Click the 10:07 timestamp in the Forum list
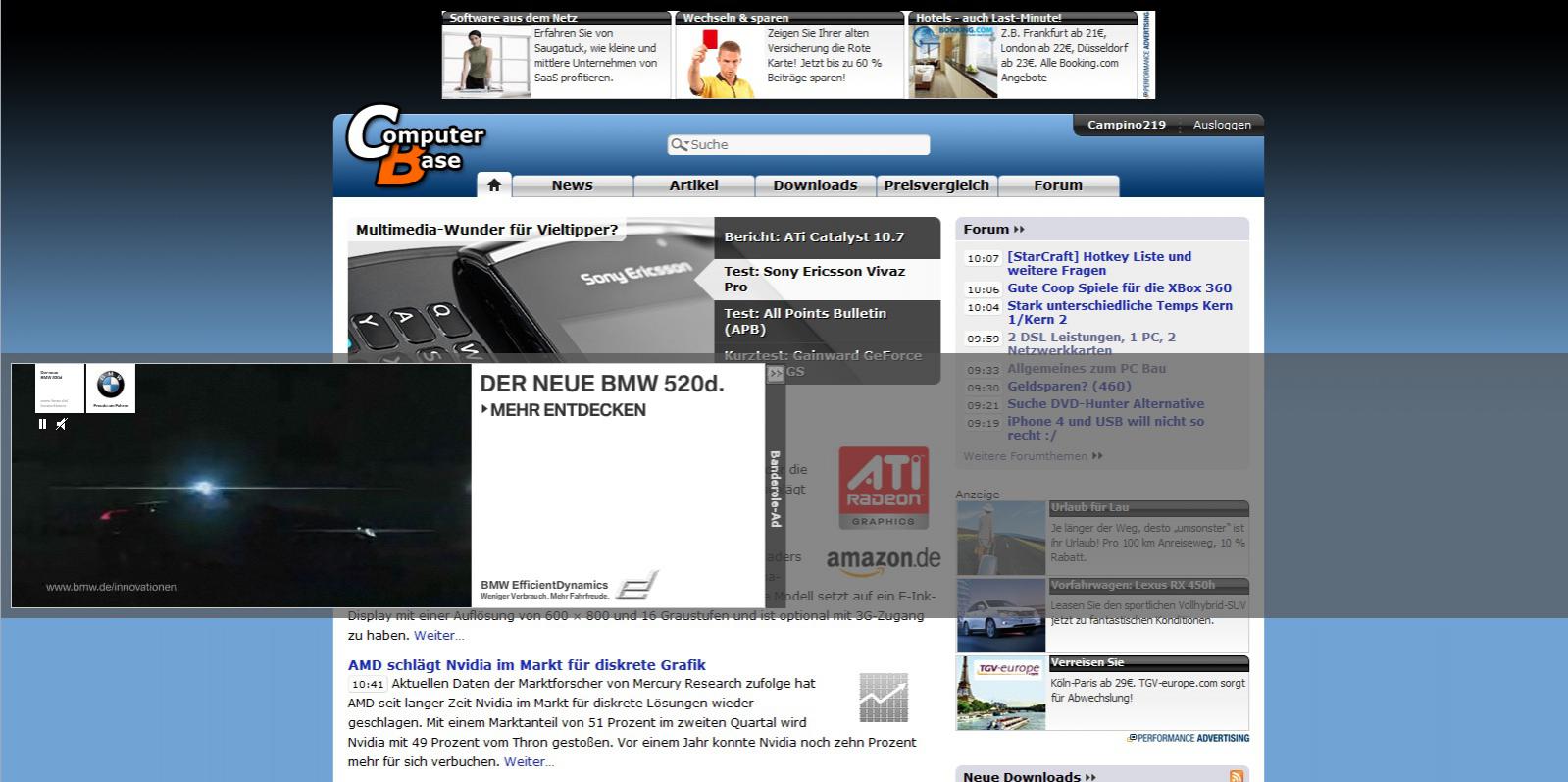The height and width of the screenshot is (782, 1568). (x=983, y=259)
